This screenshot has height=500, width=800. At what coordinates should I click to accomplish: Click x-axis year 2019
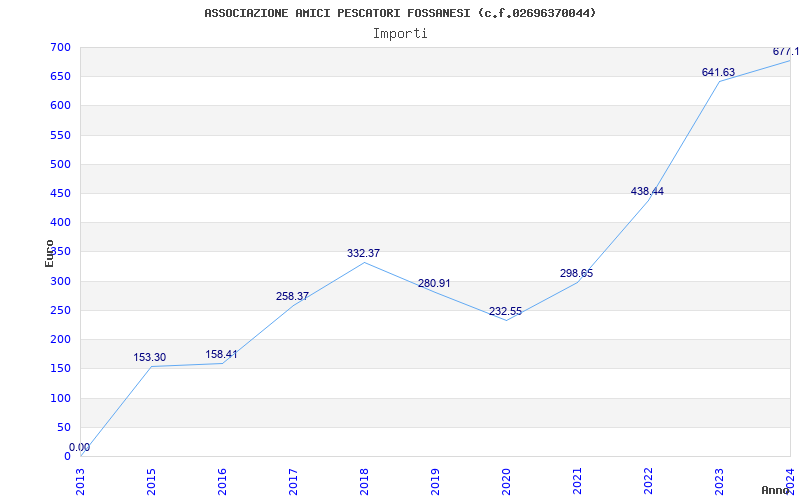click(435, 482)
